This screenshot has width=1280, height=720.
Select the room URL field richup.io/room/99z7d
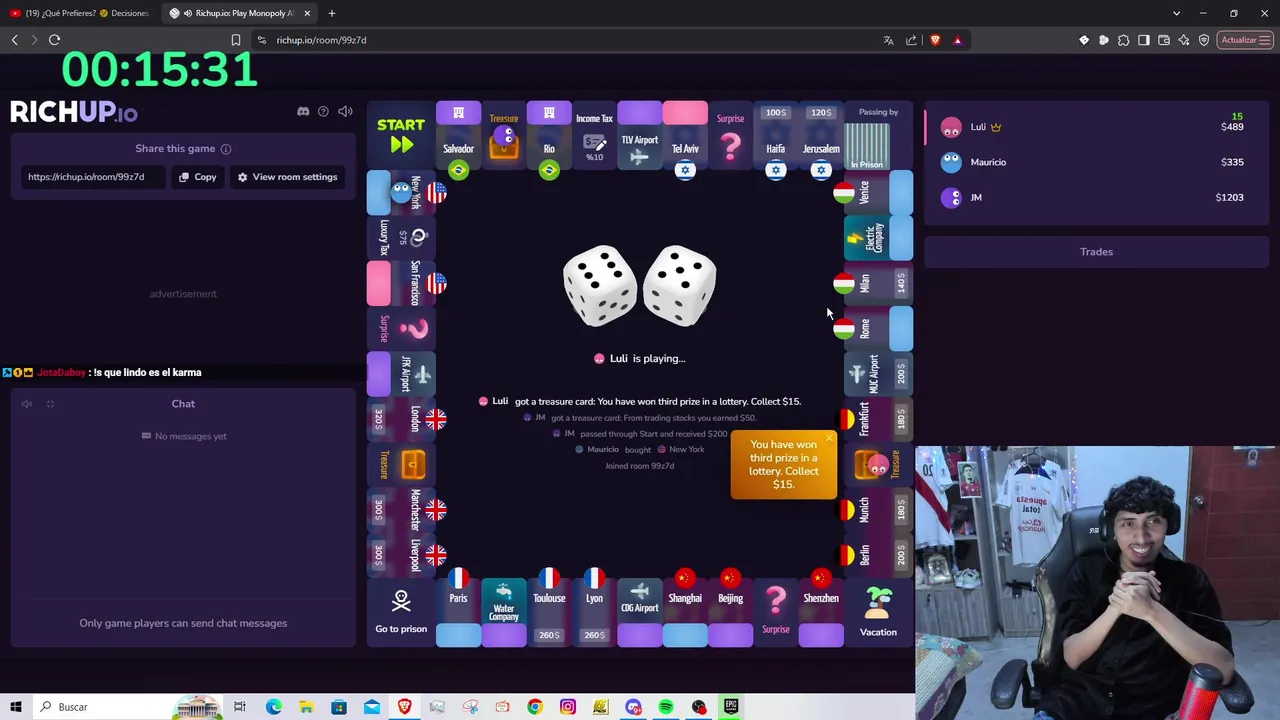click(94, 177)
